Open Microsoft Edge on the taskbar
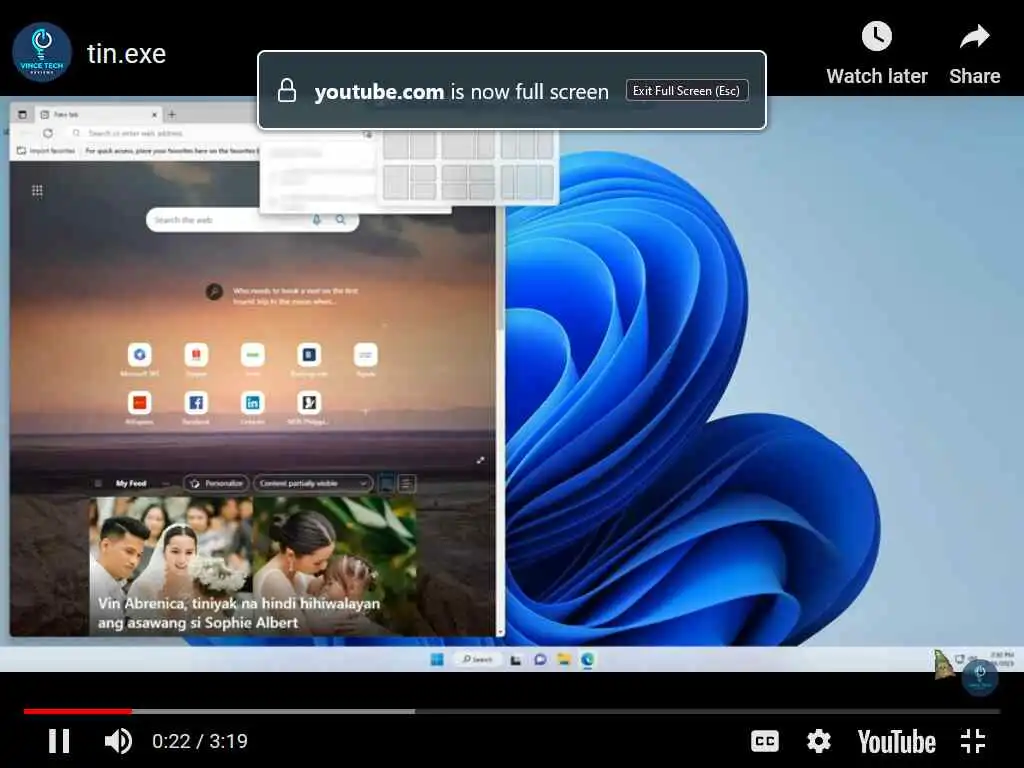1024x768 pixels. (x=587, y=660)
